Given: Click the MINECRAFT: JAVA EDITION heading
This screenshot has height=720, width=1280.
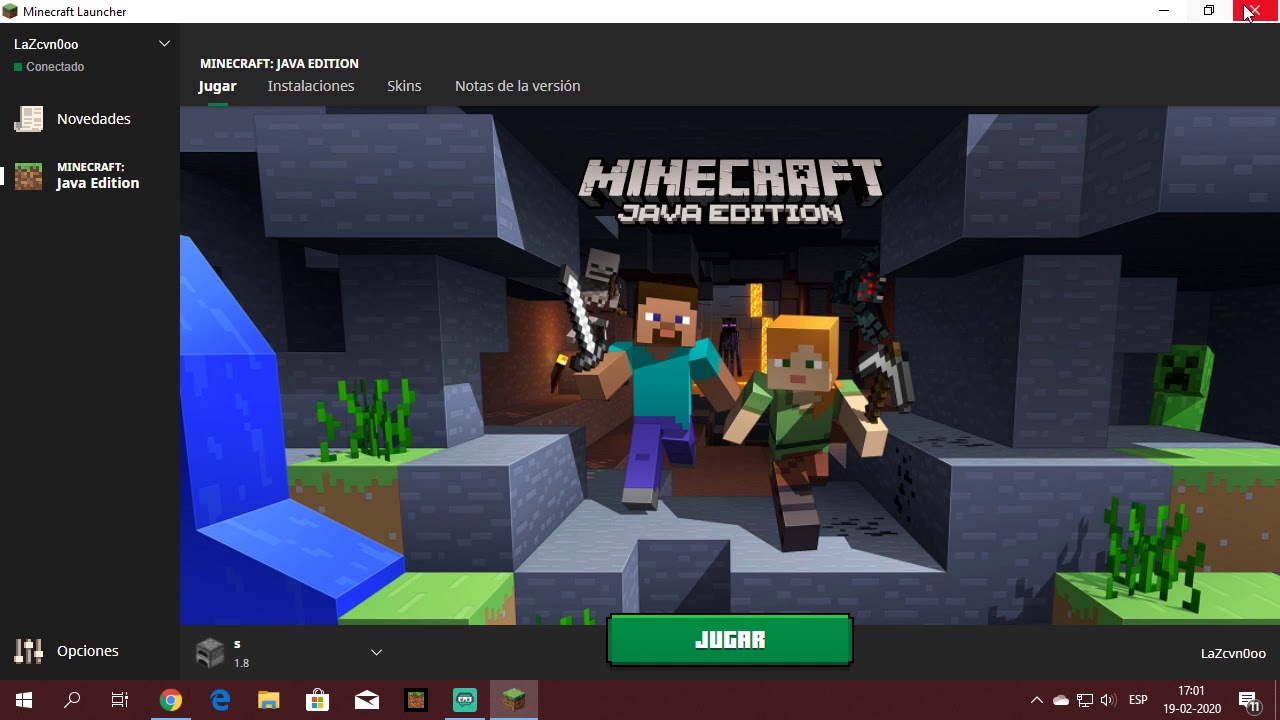Looking at the screenshot, I should 279,63.
